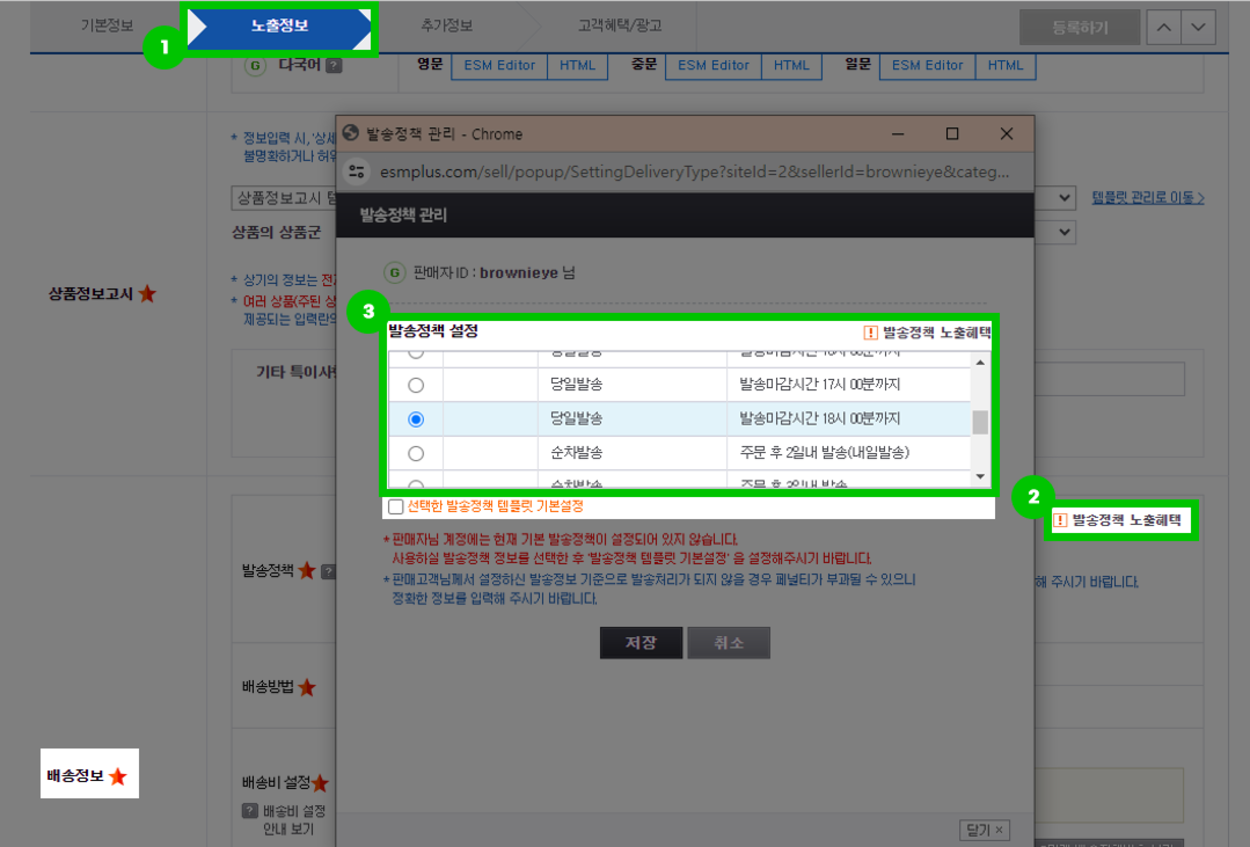The height and width of the screenshot is (847, 1250).
Task: Open the 중문 ESM Editor
Action: pyautogui.click(x=714, y=66)
